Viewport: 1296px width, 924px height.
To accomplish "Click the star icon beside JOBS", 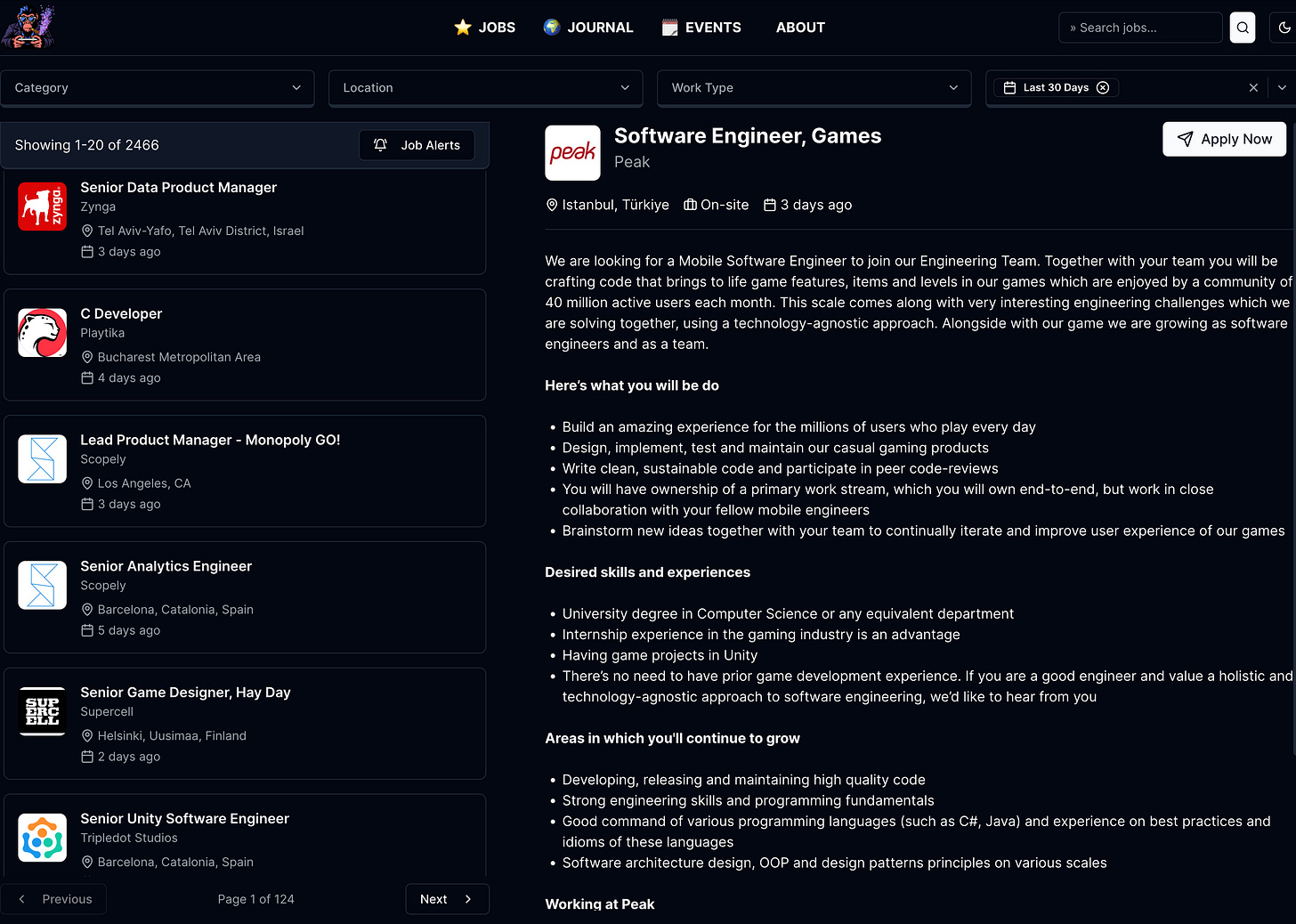I will [463, 28].
